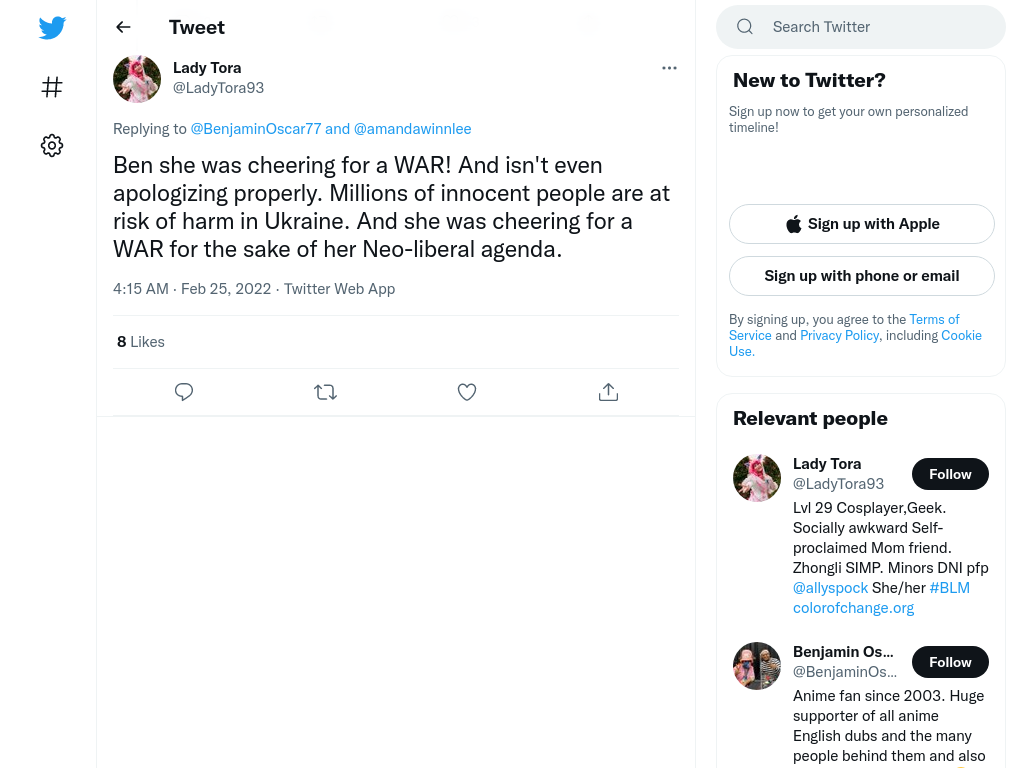Image resolution: width=1024 pixels, height=768 pixels.
Task: Open the tweet's three-dot more menu
Action: (x=669, y=68)
